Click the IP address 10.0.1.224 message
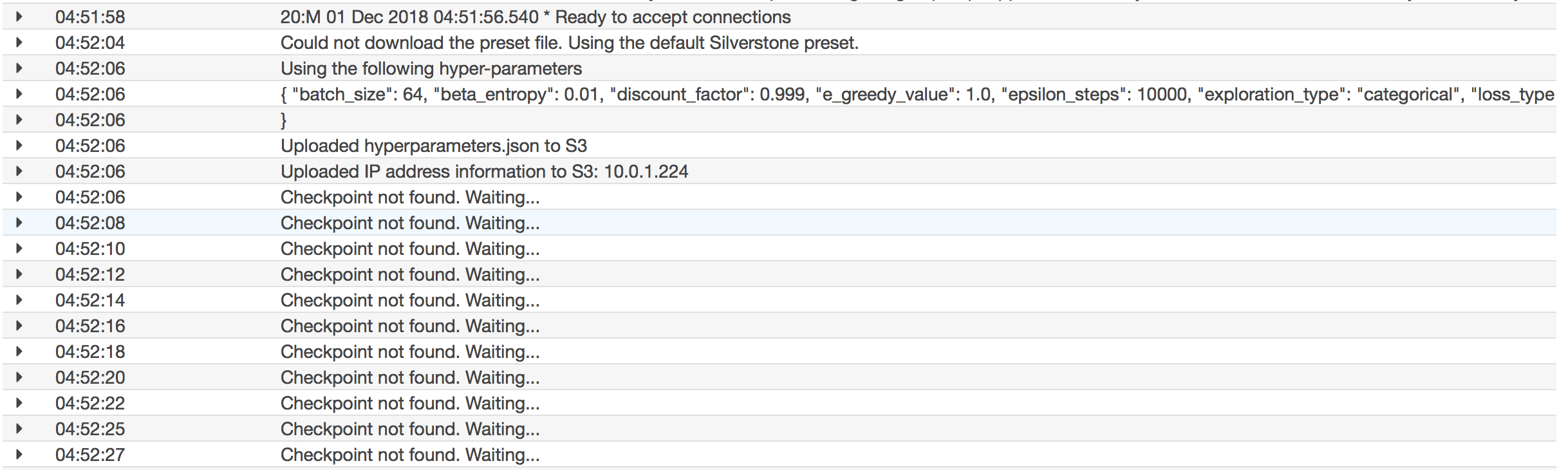The height and width of the screenshot is (470, 1568). pos(485,172)
